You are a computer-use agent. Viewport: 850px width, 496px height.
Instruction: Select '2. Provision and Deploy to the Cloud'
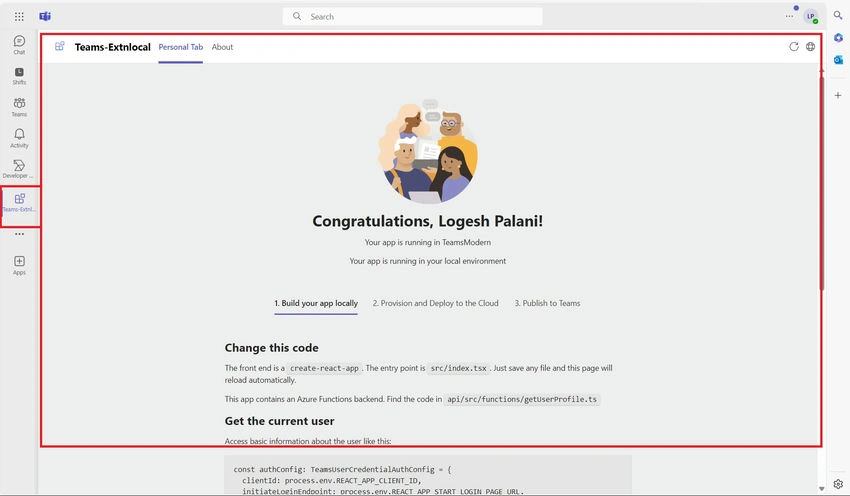pyautogui.click(x=435, y=304)
